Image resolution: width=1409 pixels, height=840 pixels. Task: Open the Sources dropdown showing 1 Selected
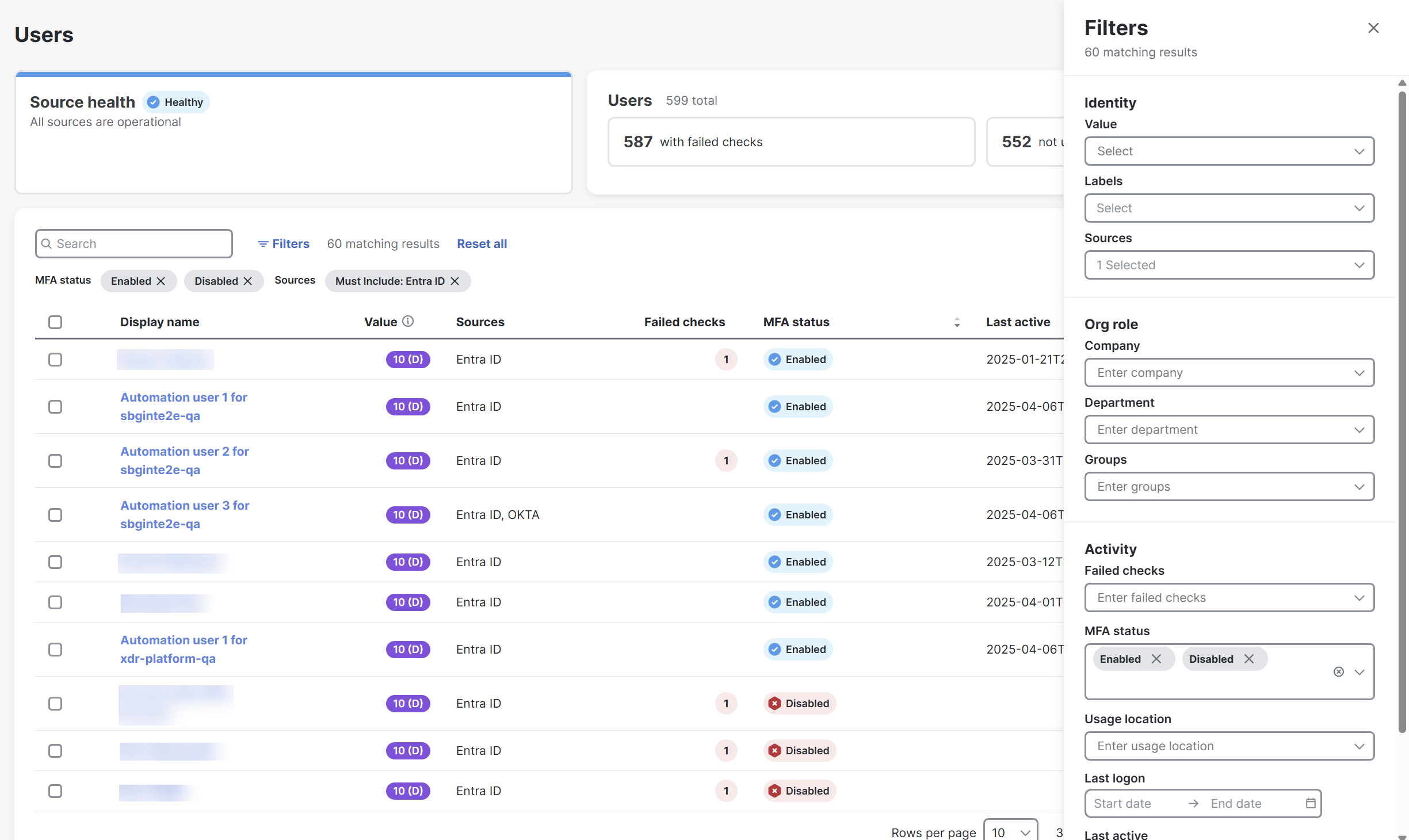coord(1229,265)
